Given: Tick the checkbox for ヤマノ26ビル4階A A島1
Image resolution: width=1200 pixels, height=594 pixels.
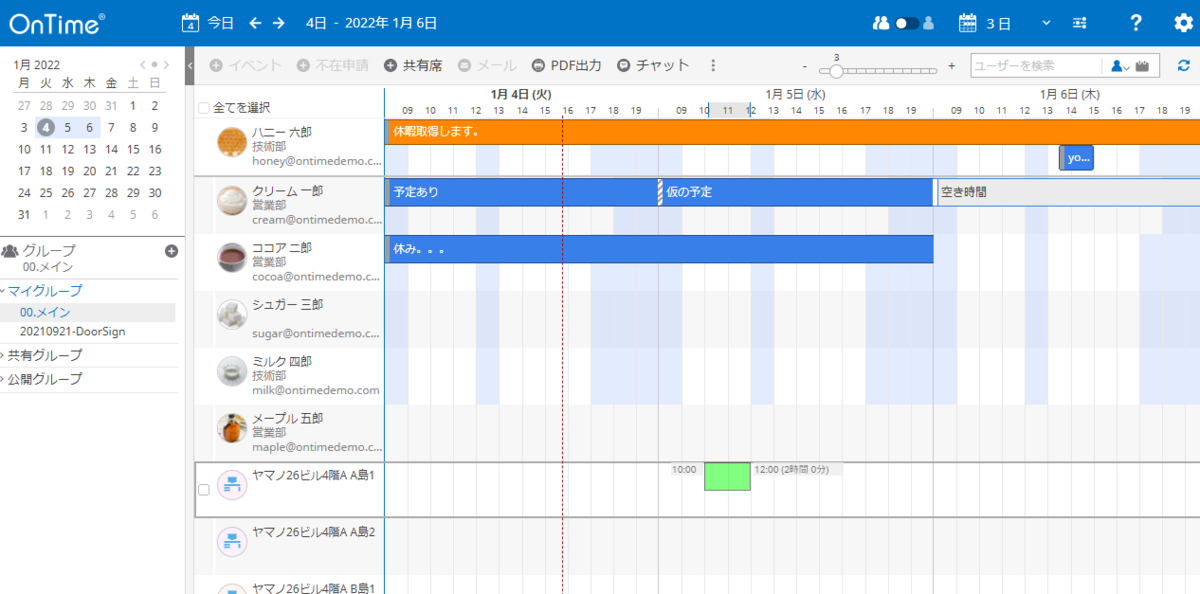Looking at the screenshot, I should [x=204, y=490].
